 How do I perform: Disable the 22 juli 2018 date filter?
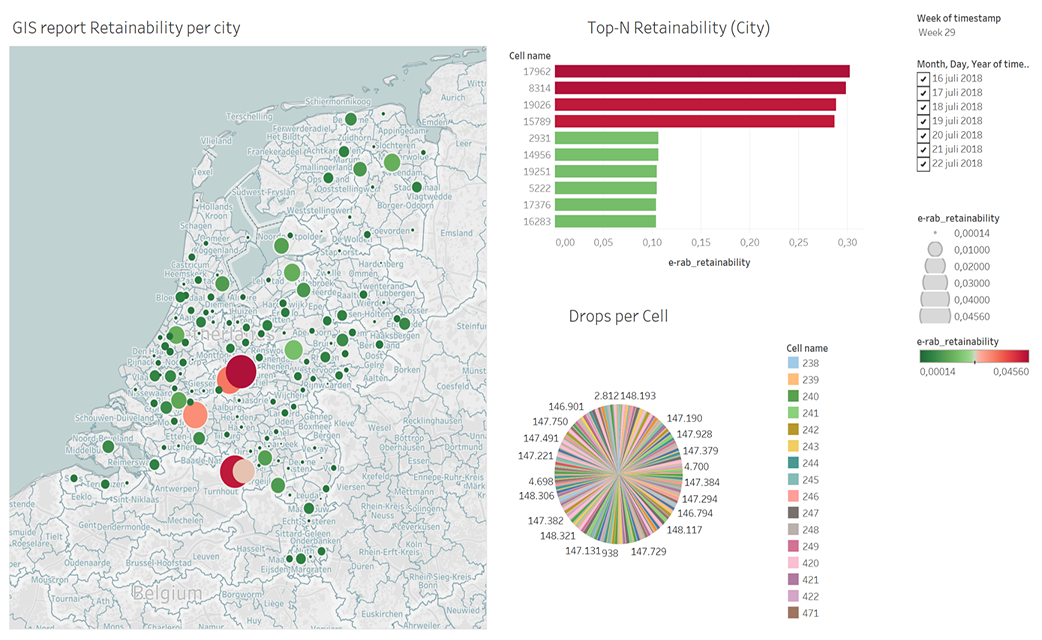coord(923,164)
